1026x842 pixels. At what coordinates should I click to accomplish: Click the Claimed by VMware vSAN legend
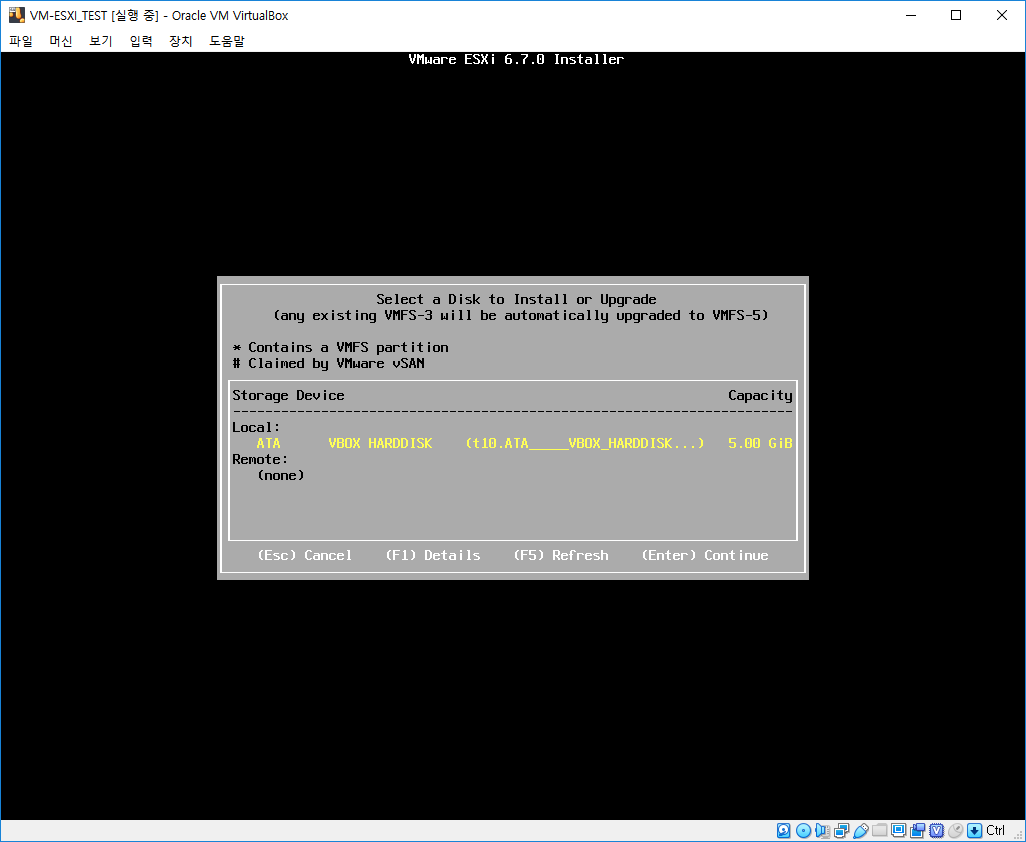coord(328,364)
